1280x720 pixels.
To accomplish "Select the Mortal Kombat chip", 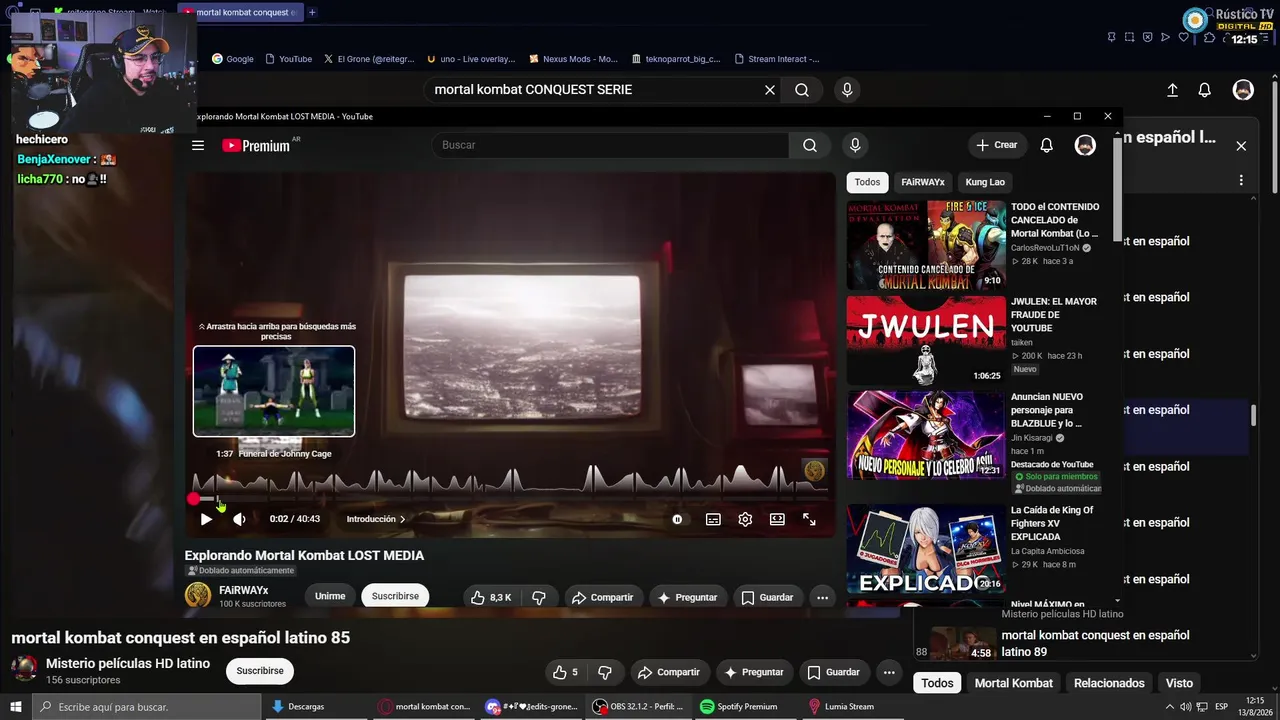I will coord(1014,683).
